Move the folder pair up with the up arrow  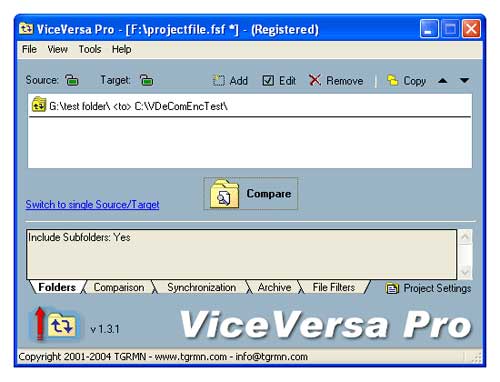443,81
